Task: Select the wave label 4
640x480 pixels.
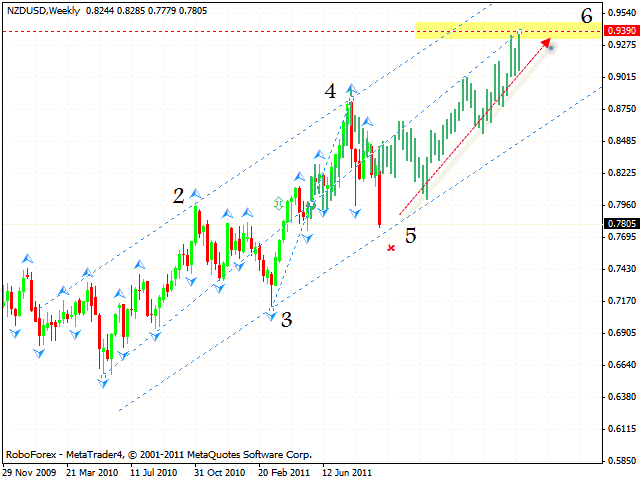Action: (x=329, y=91)
